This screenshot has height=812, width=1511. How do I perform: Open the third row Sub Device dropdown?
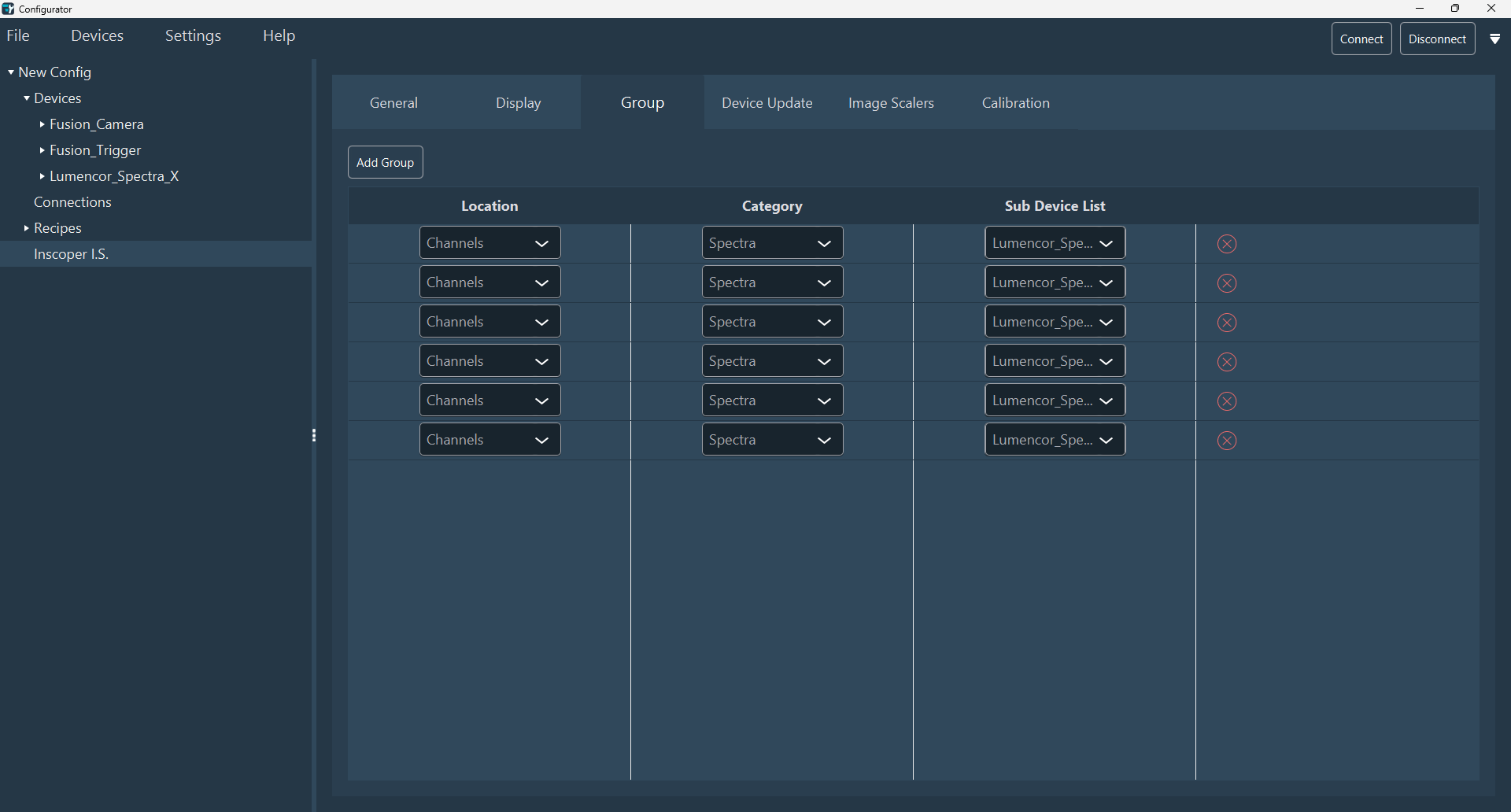coord(1055,322)
